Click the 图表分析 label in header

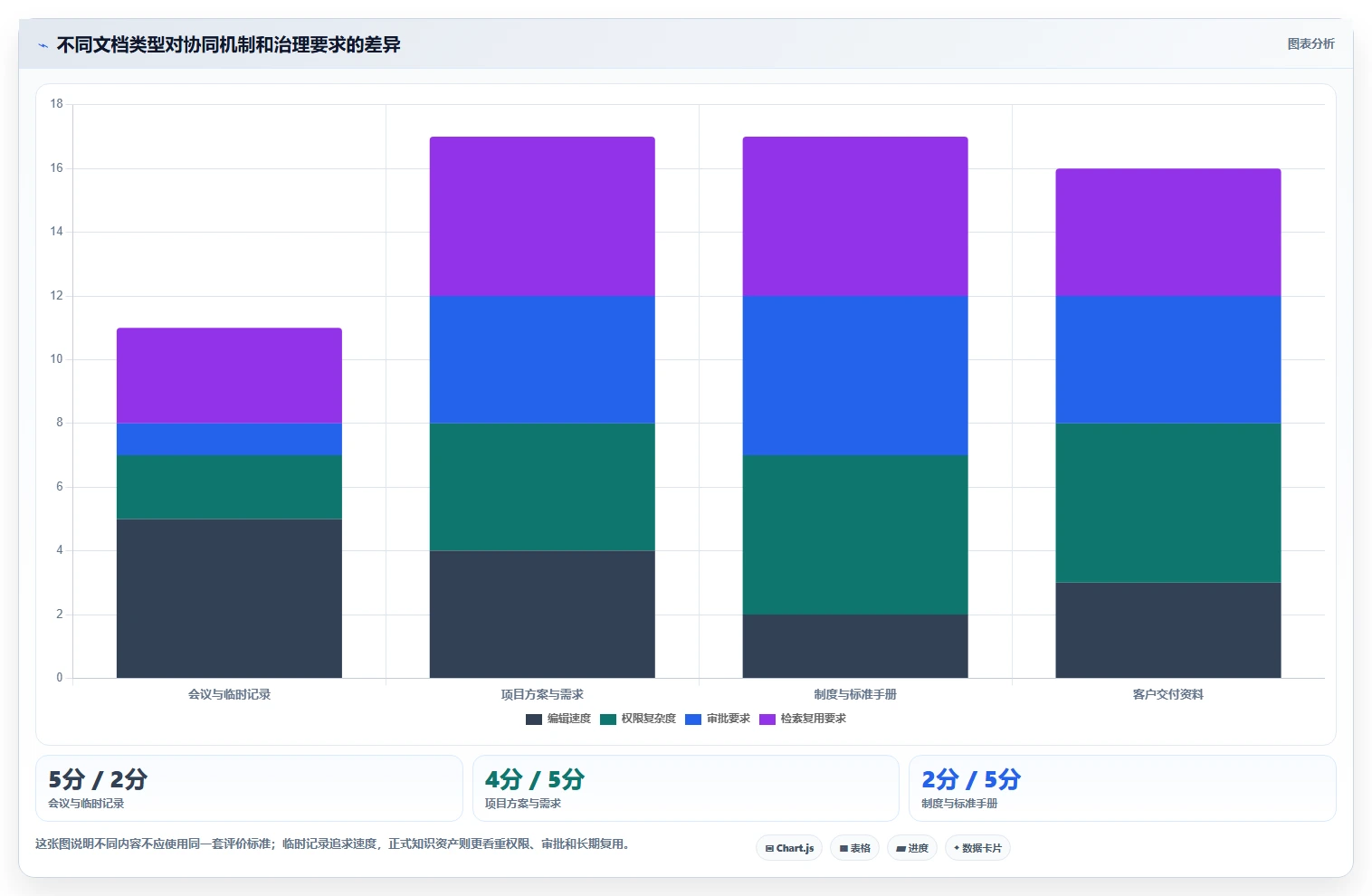coord(1310,43)
